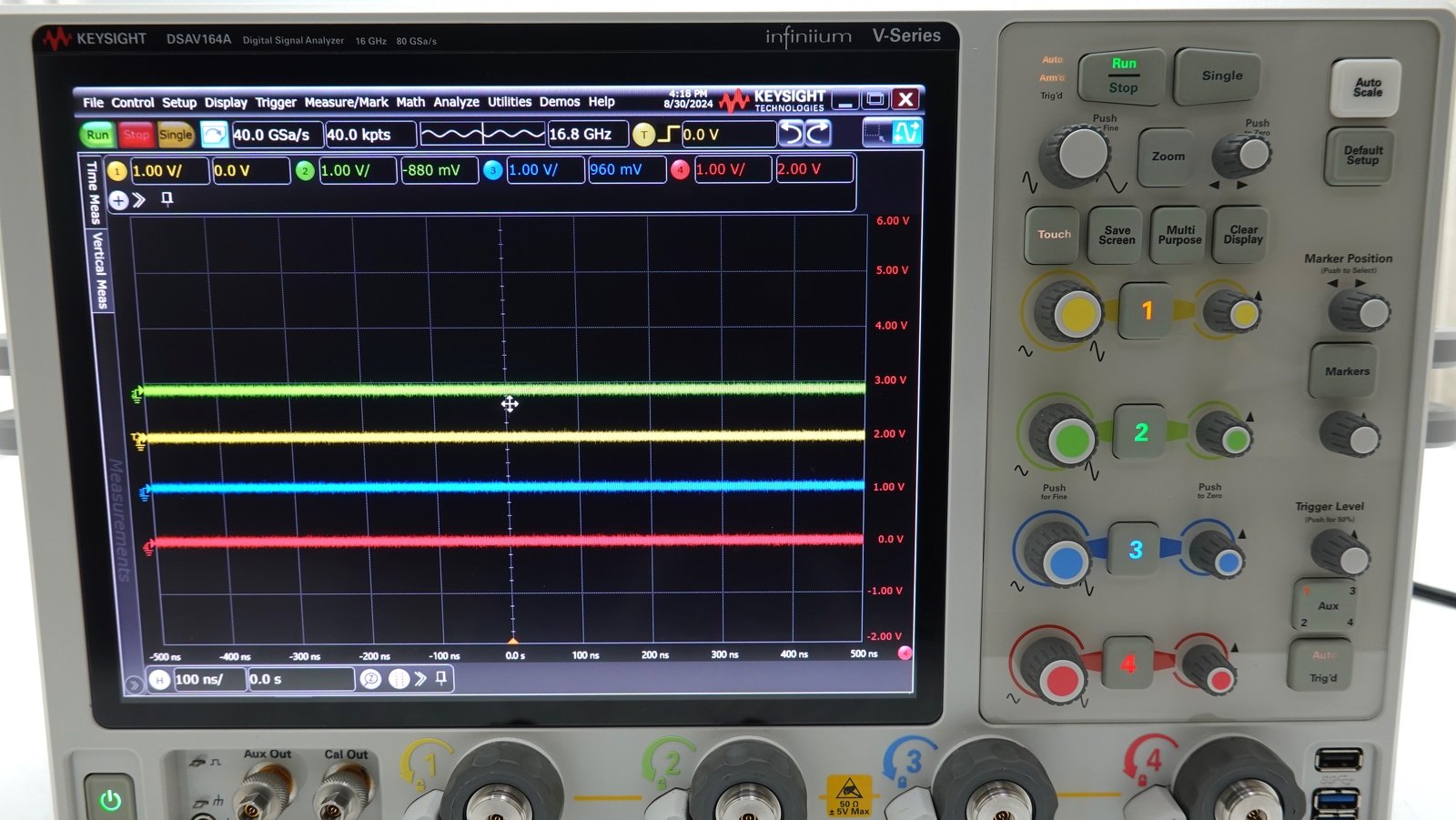This screenshot has width=1456, height=820.
Task: Expand the horizontal bar double chevron
Action: coord(420,679)
